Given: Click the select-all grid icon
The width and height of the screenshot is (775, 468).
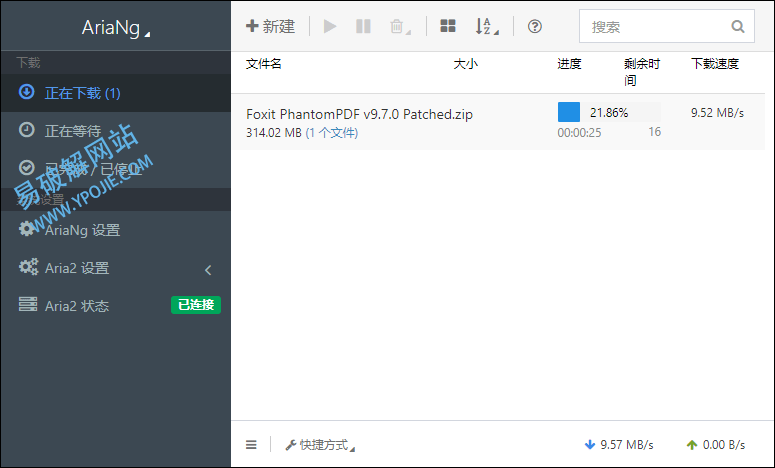Looking at the screenshot, I should 448,27.
